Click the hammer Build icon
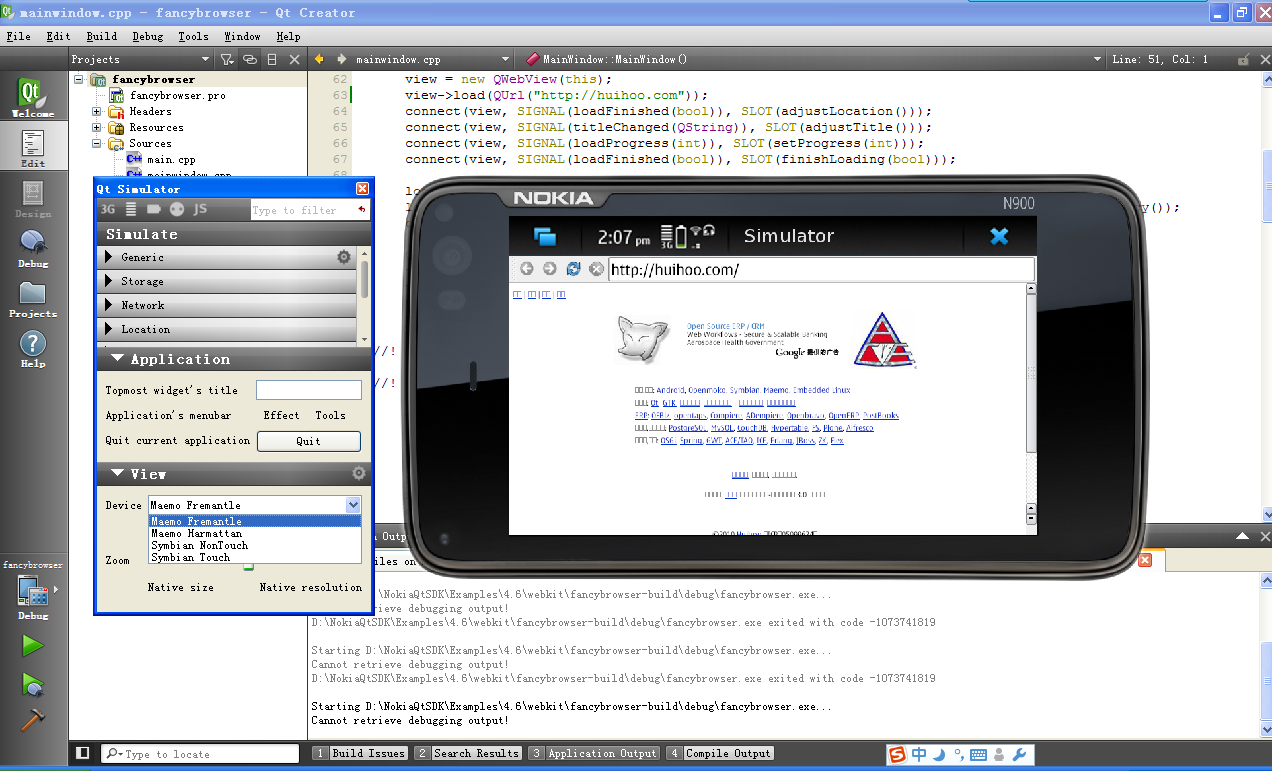 (x=33, y=720)
